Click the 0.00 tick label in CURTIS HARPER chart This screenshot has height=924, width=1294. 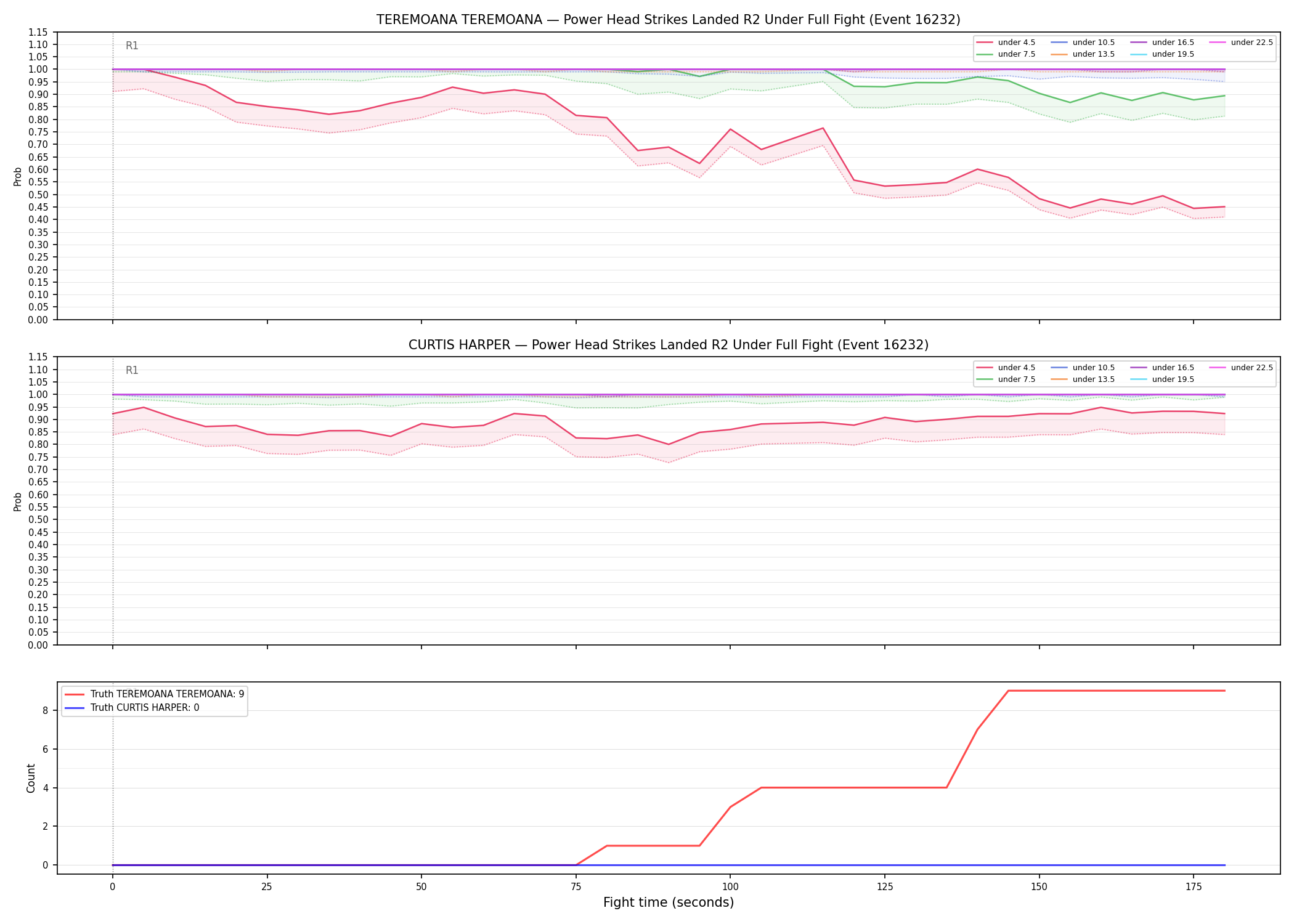[39, 645]
